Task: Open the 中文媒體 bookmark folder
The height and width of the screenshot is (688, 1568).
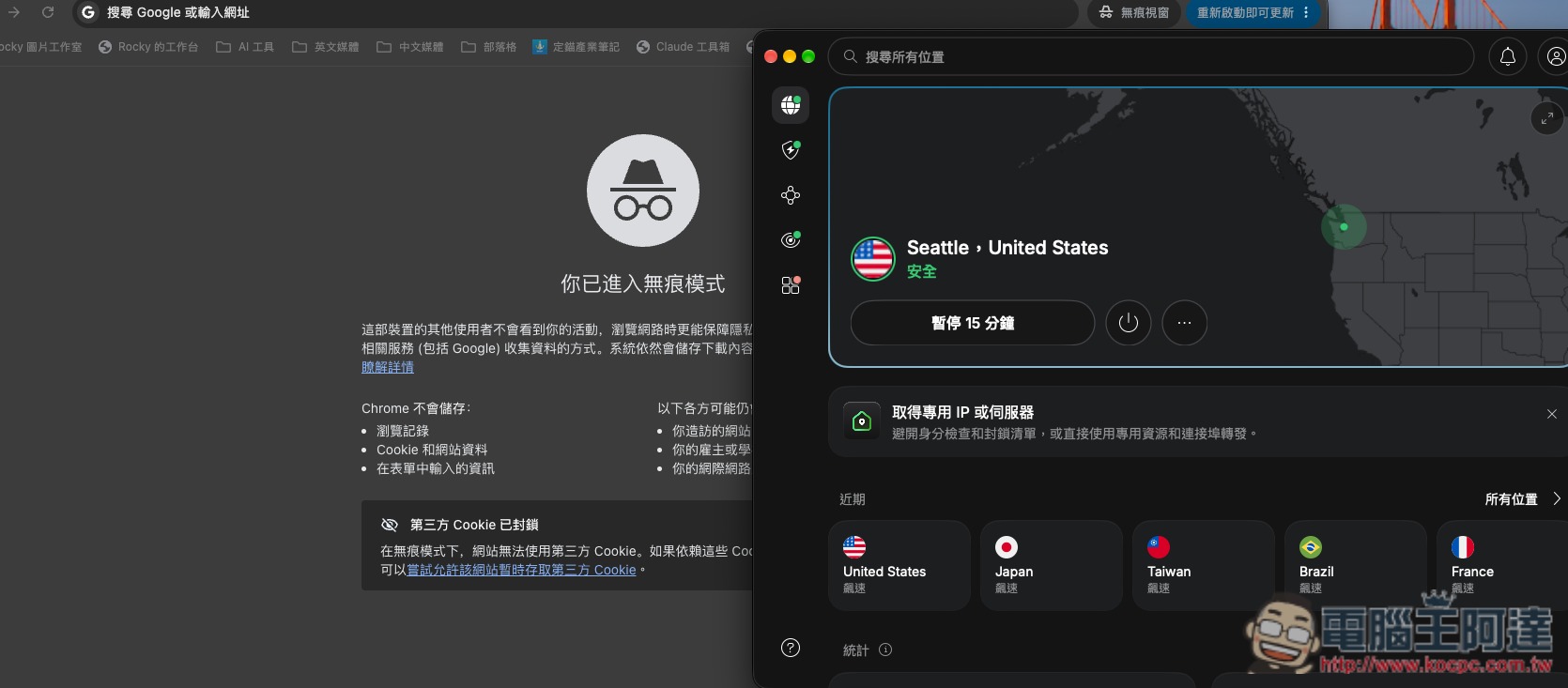Action: pos(410,47)
